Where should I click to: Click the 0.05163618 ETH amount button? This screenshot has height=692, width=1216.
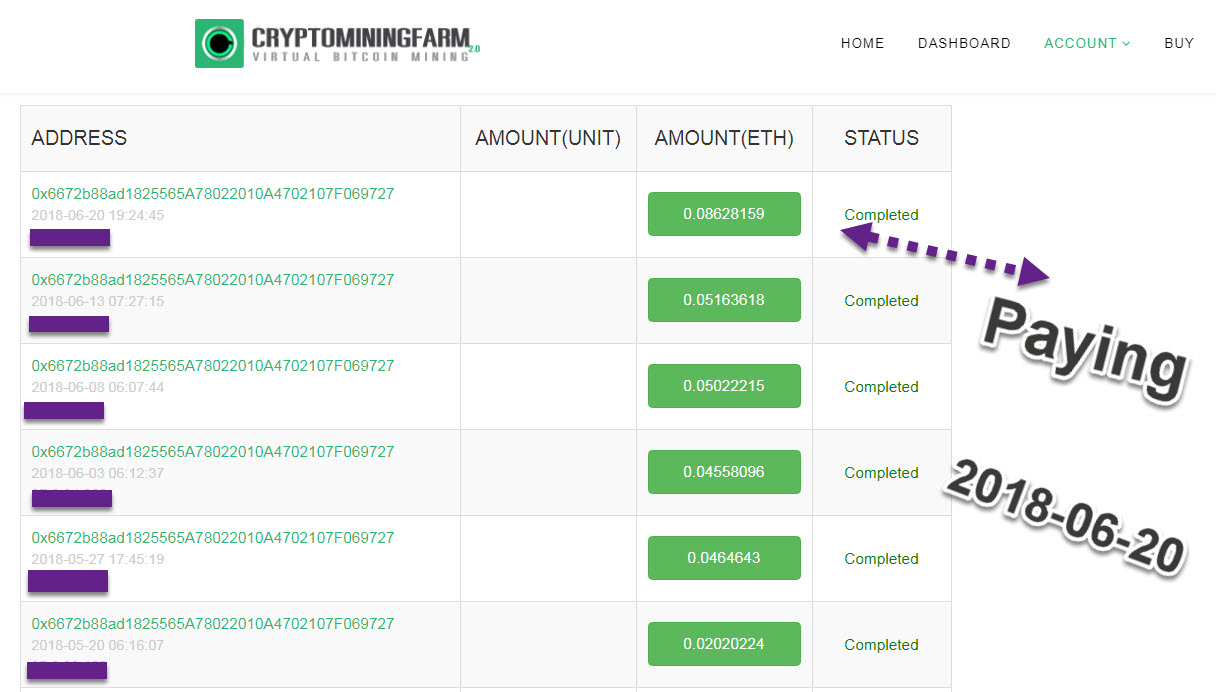[724, 300]
